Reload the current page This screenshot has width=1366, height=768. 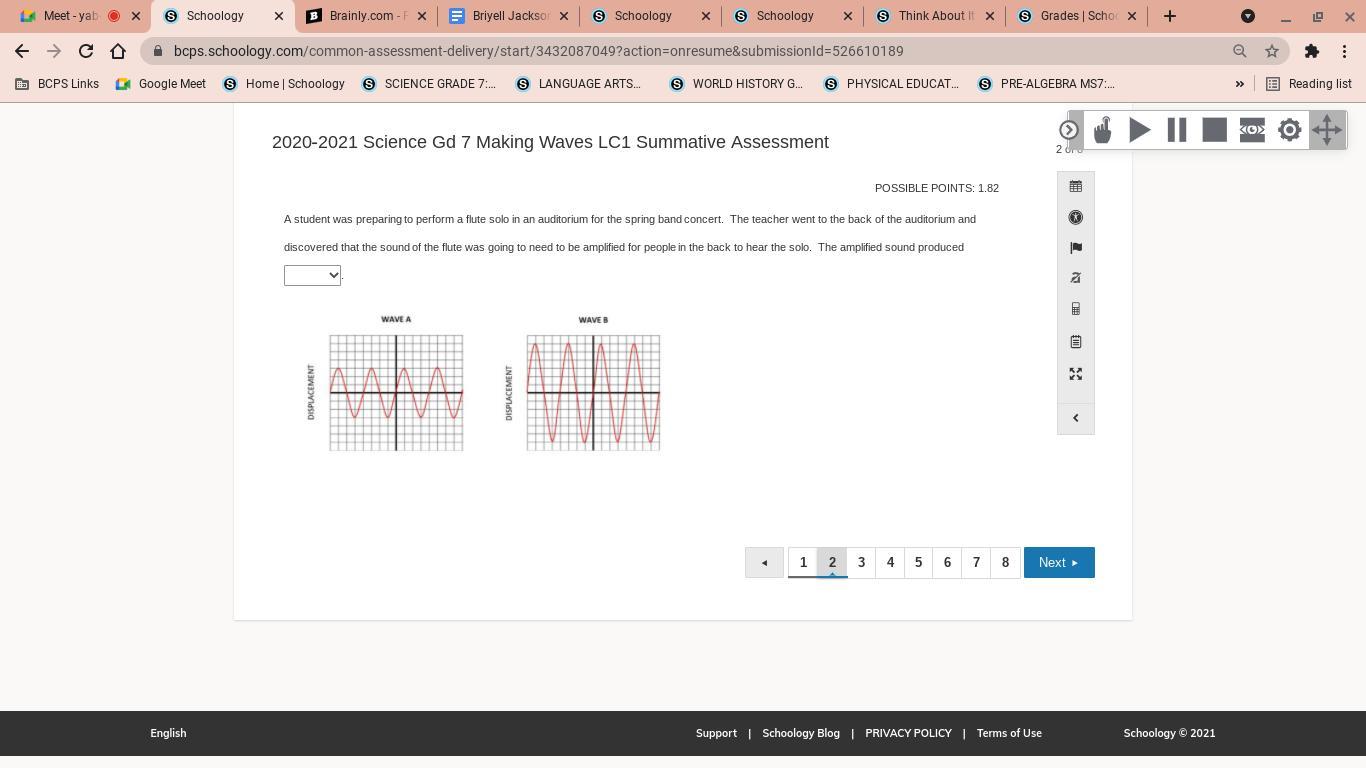pyautogui.click(x=86, y=51)
